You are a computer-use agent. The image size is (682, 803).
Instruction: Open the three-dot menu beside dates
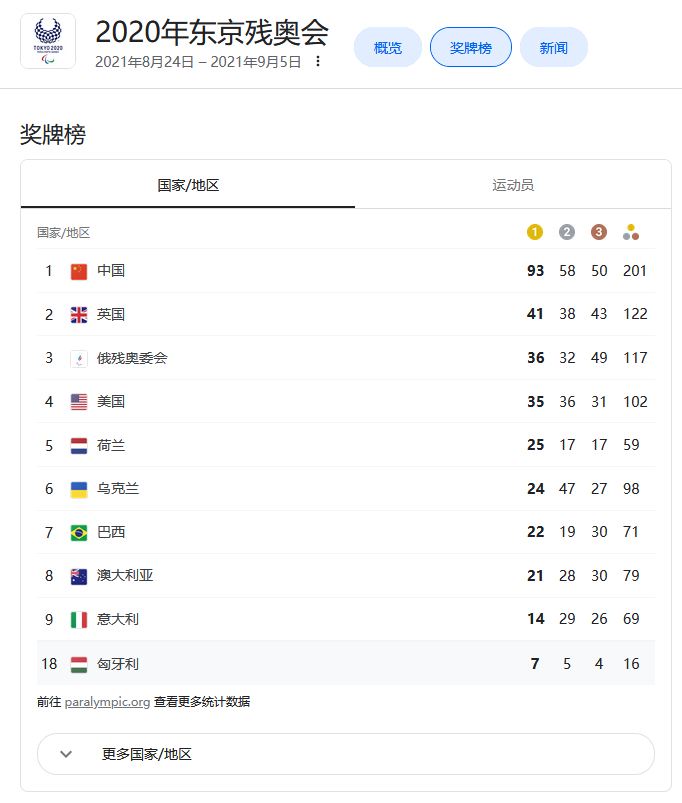pos(318,61)
